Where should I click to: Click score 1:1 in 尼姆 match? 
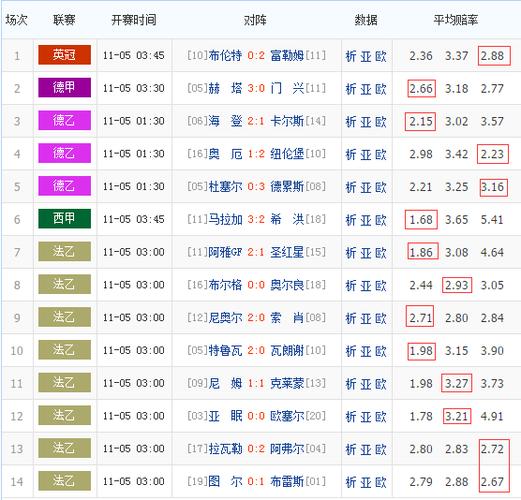[256, 383]
